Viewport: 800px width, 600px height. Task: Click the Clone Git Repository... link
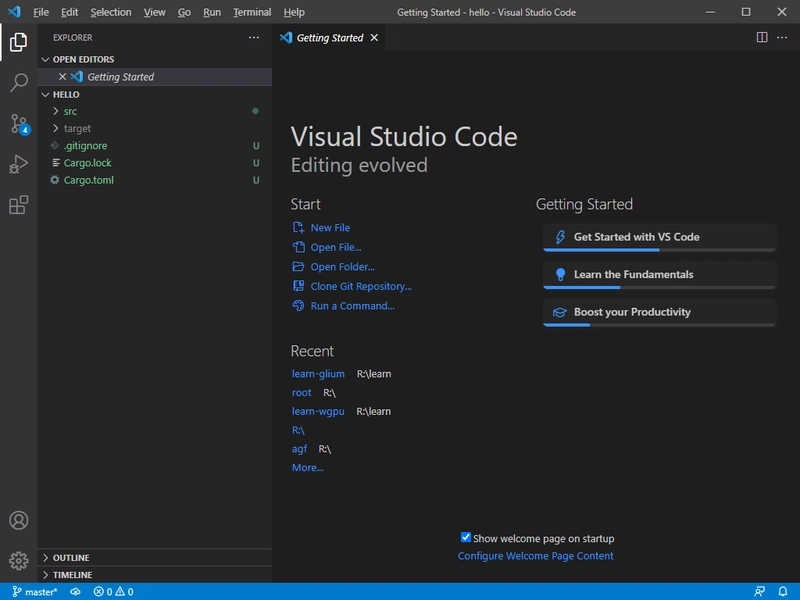(x=361, y=286)
